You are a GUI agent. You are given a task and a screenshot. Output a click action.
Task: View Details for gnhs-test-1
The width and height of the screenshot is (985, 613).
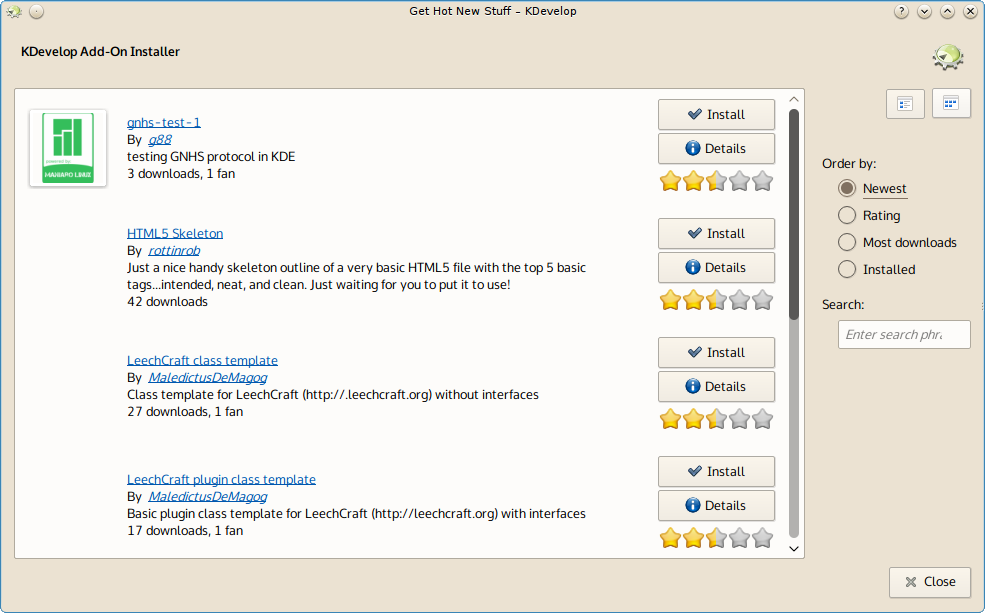tap(716, 149)
